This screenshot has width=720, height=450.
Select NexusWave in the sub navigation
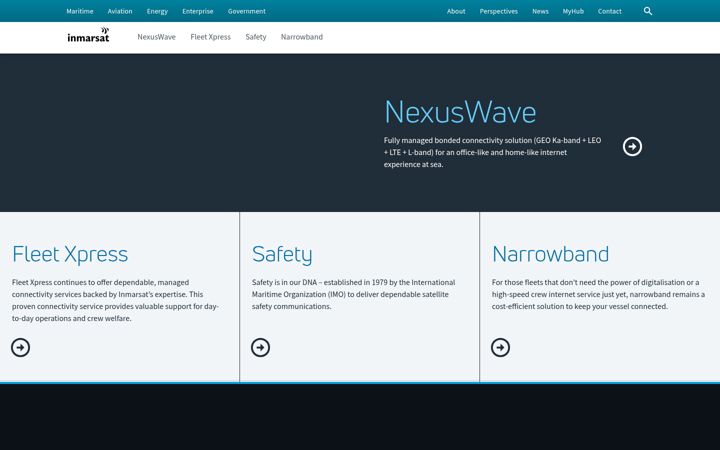(x=157, y=37)
